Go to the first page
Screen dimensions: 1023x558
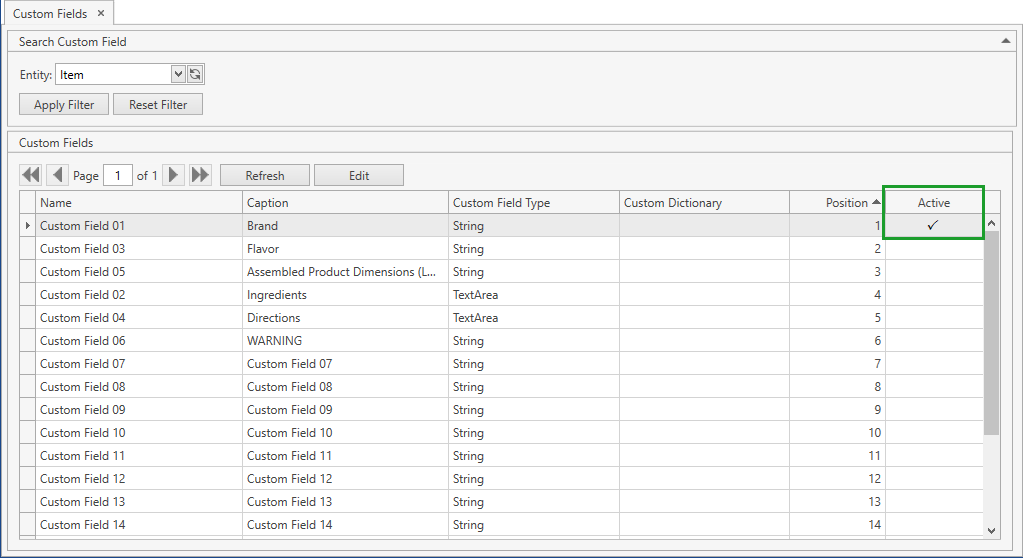(31, 175)
